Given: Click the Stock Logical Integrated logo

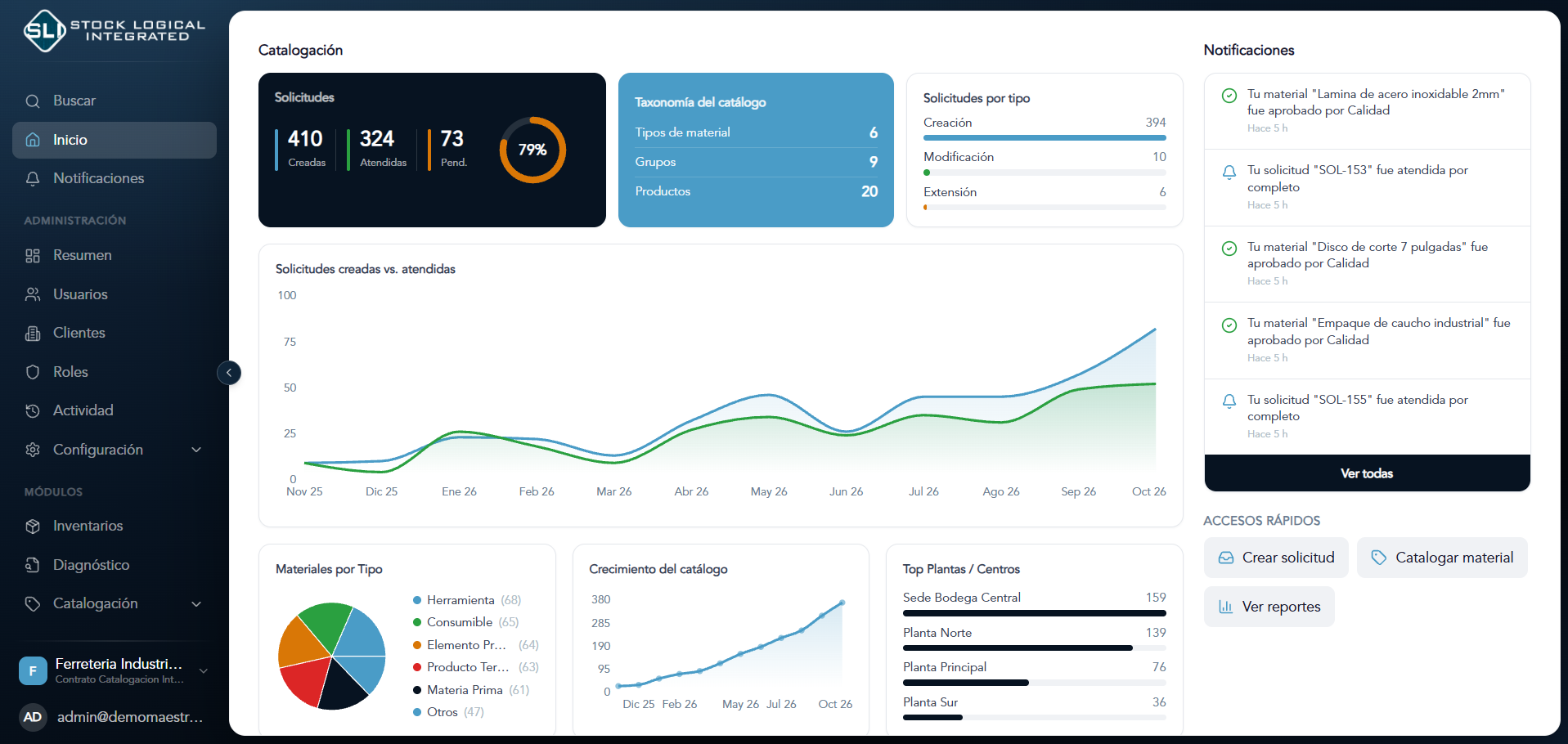Looking at the screenshot, I should tap(114, 31).
